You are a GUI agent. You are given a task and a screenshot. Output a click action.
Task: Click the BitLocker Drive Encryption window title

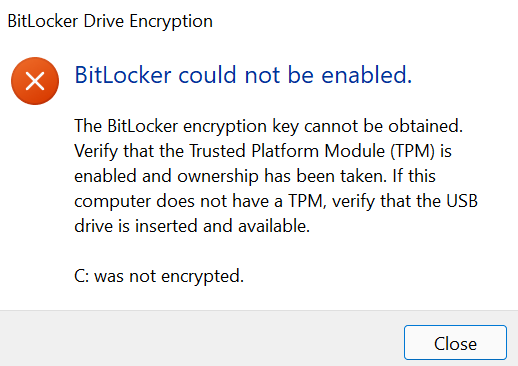pos(110,22)
